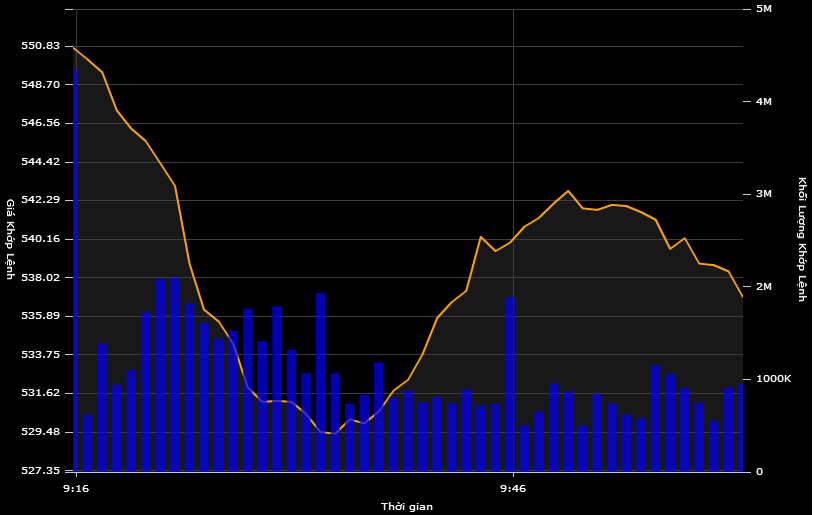Click the first volume bar at 9:16
The height and width of the screenshot is (515, 814).
(x=75, y=270)
